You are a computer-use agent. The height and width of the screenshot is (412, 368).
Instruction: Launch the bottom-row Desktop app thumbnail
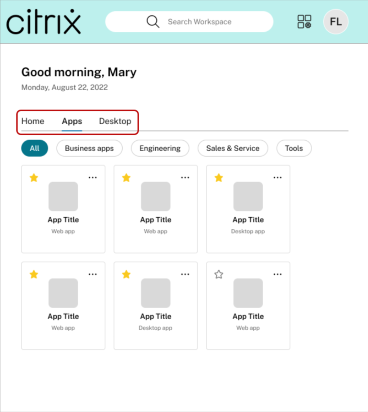click(156, 293)
